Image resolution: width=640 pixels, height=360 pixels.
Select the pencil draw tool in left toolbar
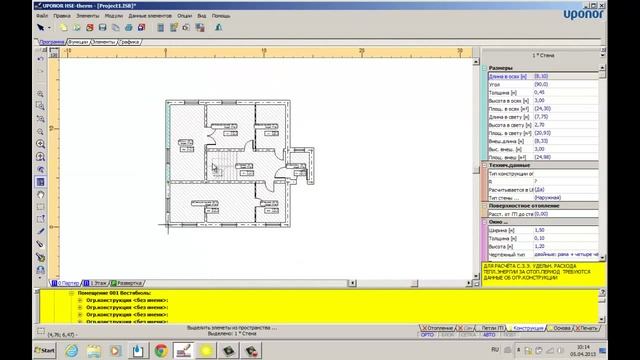40,231
